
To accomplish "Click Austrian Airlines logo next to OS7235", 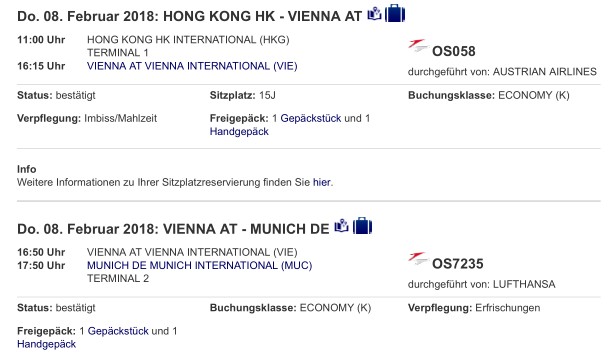I will pyautogui.click(x=418, y=258).
